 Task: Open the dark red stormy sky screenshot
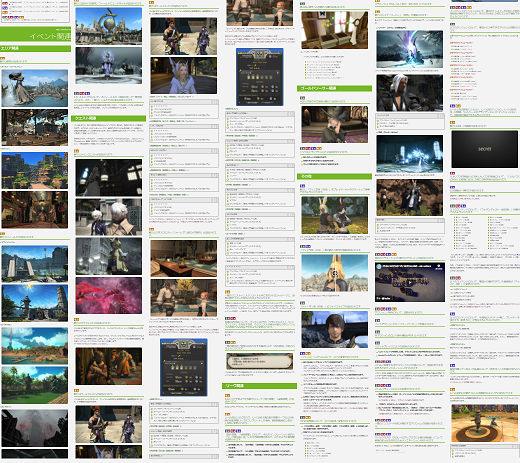pos(35,428)
